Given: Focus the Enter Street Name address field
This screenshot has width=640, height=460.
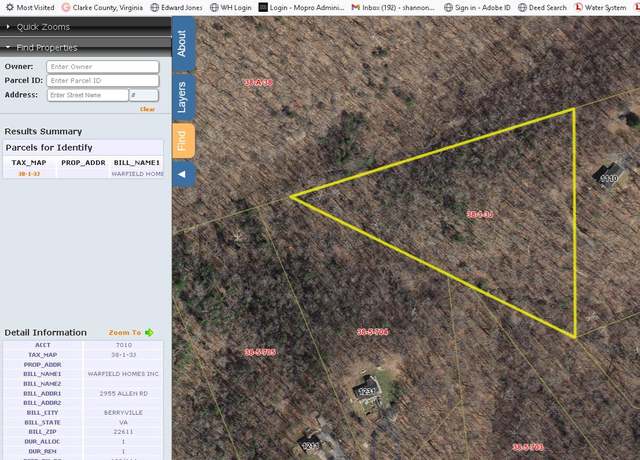Looking at the screenshot, I should (x=88, y=95).
